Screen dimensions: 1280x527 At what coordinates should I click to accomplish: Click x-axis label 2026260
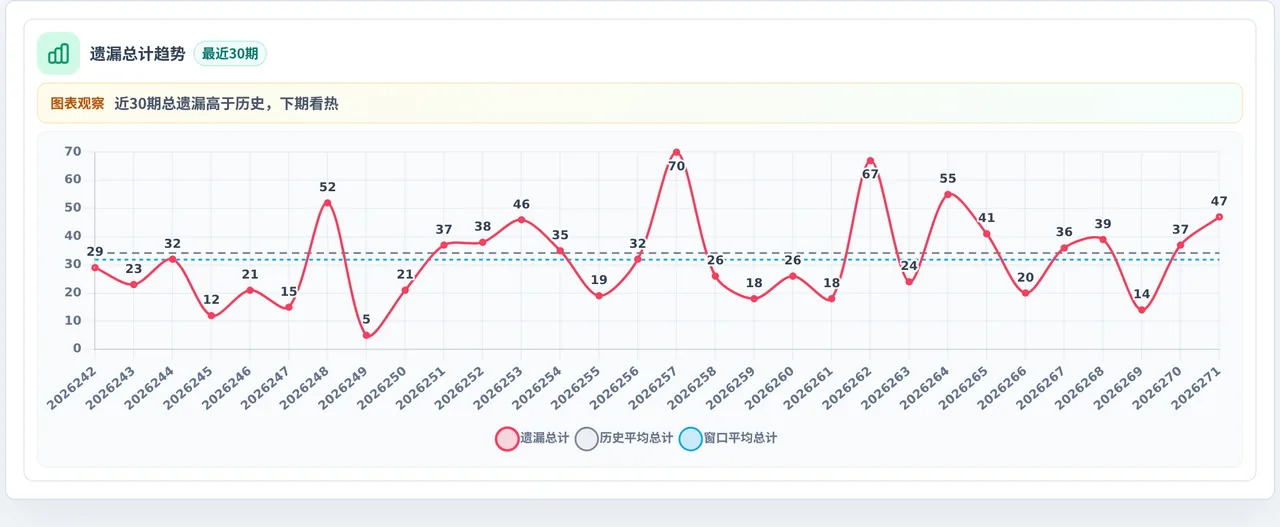(x=769, y=386)
